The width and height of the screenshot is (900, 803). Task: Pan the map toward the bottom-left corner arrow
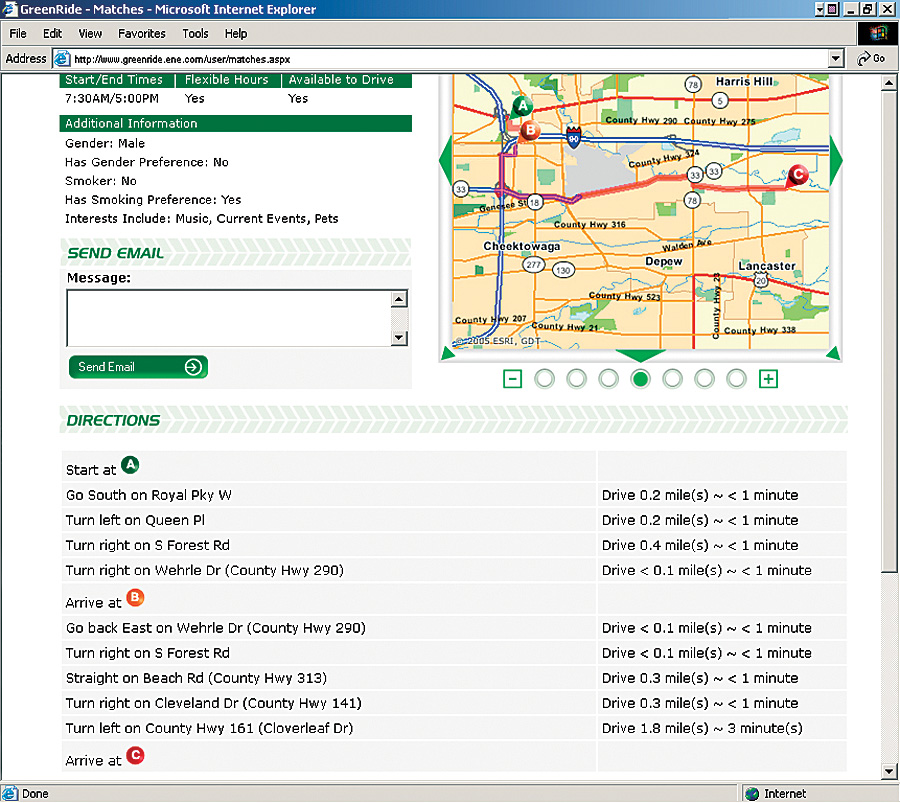[x=448, y=354]
